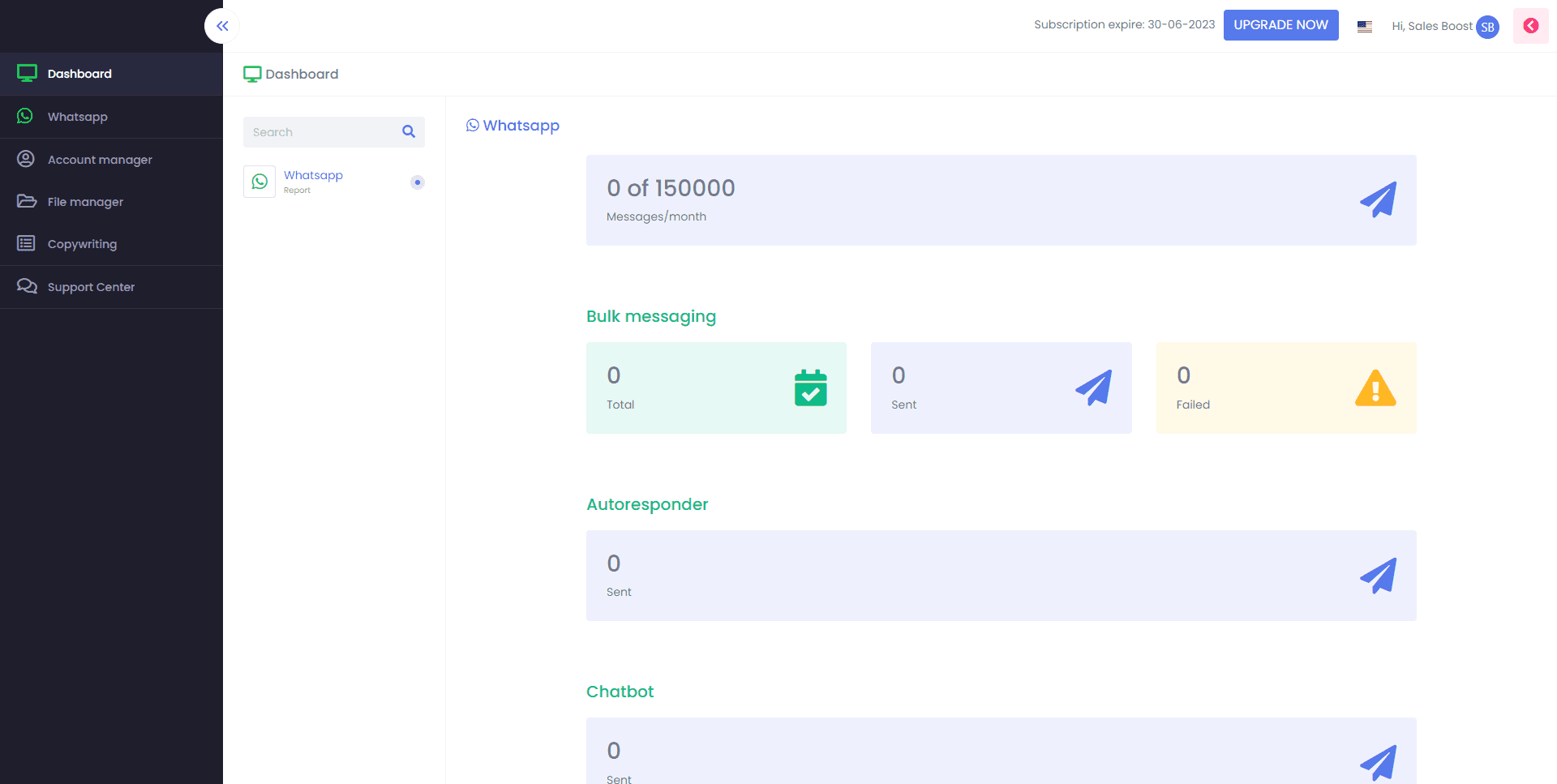Open Account manager via its sidebar icon
Viewport: 1557px width, 784px height.
(25, 159)
